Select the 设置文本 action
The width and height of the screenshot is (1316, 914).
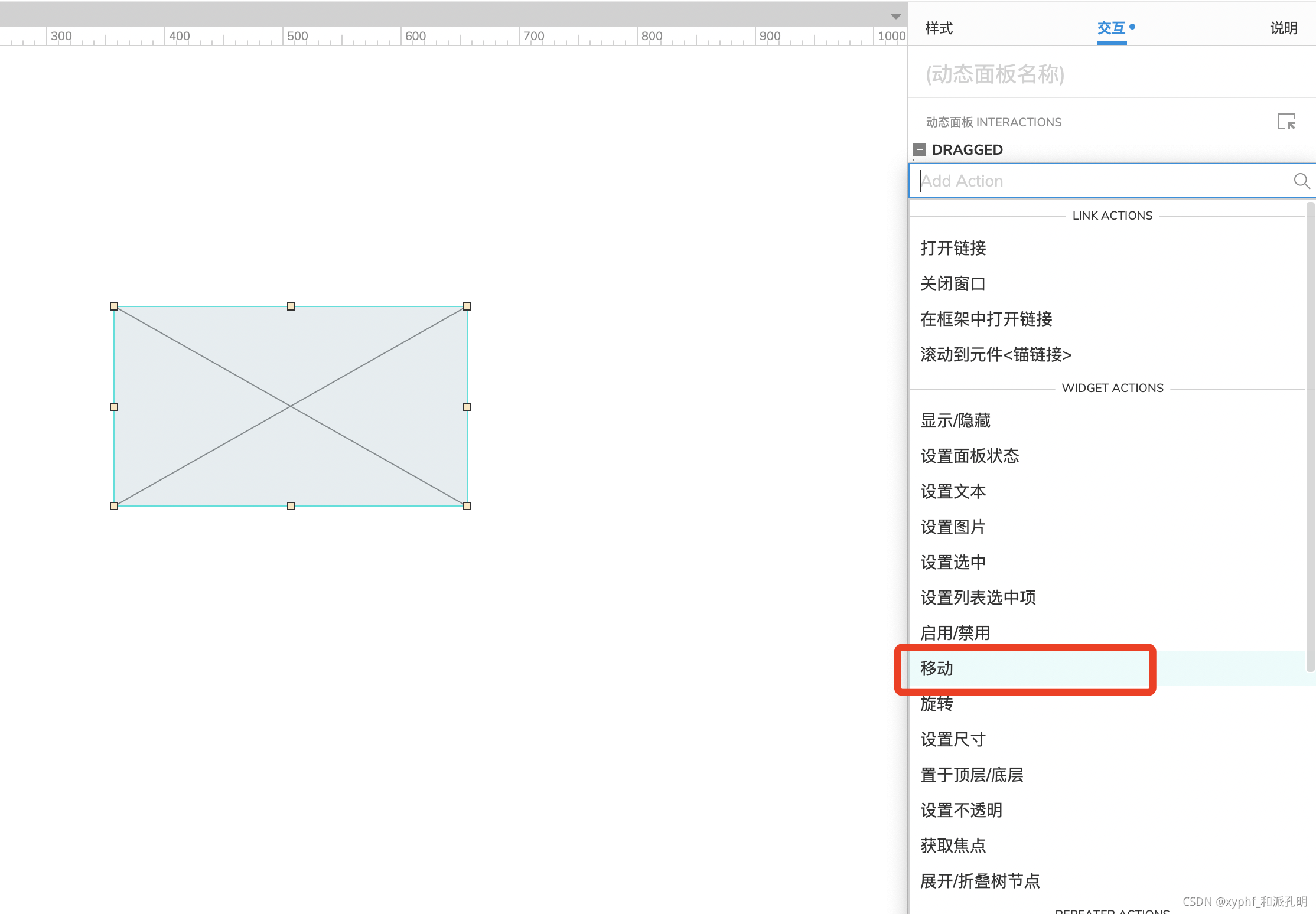click(x=1107, y=491)
